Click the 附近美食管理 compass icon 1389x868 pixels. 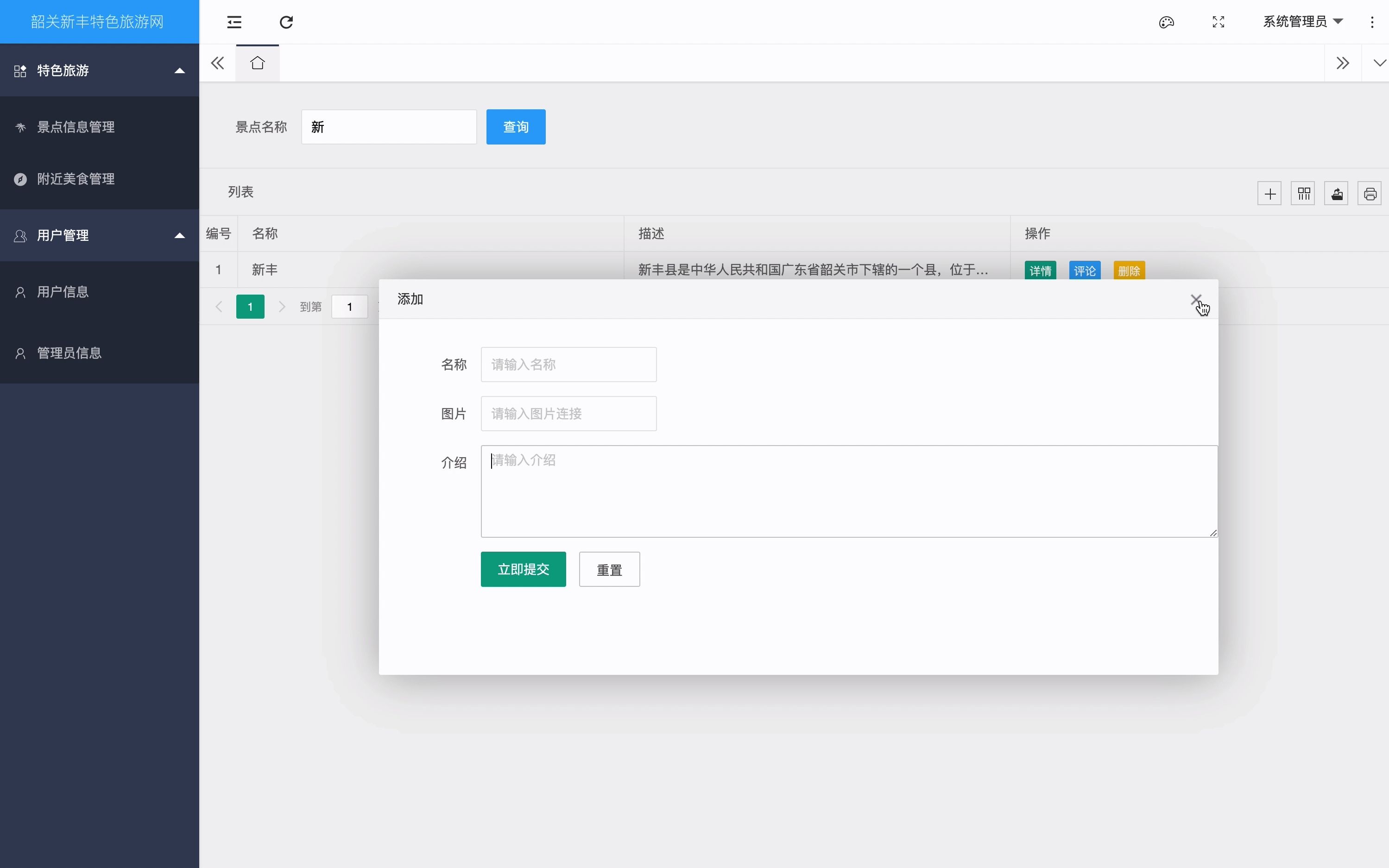click(x=21, y=180)
